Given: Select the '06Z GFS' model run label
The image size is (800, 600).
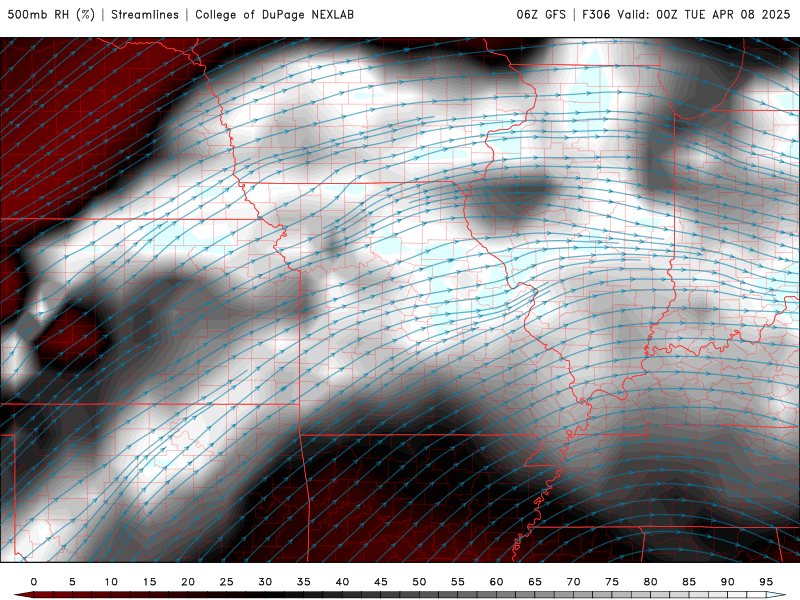Looking at the screenshot, I should (541, 14).
